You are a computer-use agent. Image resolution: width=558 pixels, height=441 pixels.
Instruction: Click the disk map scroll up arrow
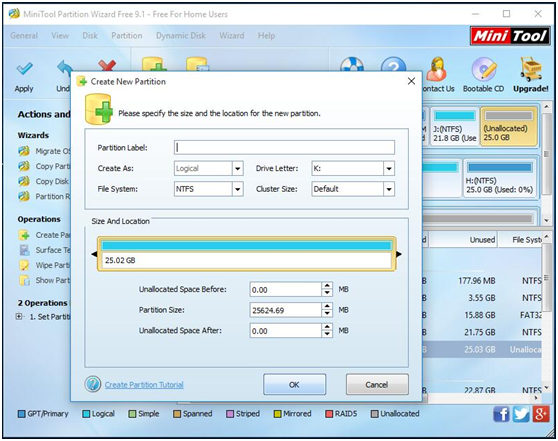tap(546, 106)
